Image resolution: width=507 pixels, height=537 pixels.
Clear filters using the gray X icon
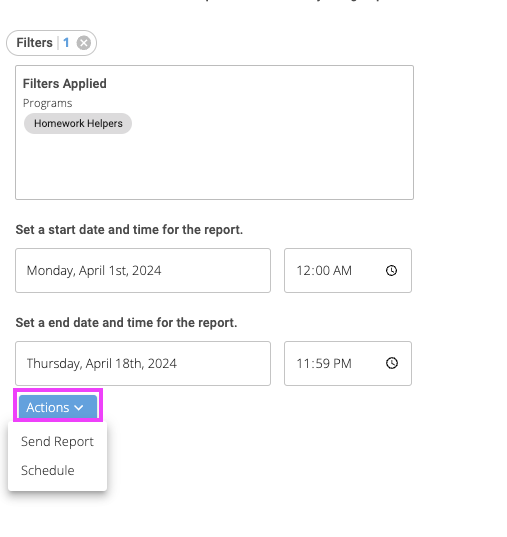click(84, 43)
